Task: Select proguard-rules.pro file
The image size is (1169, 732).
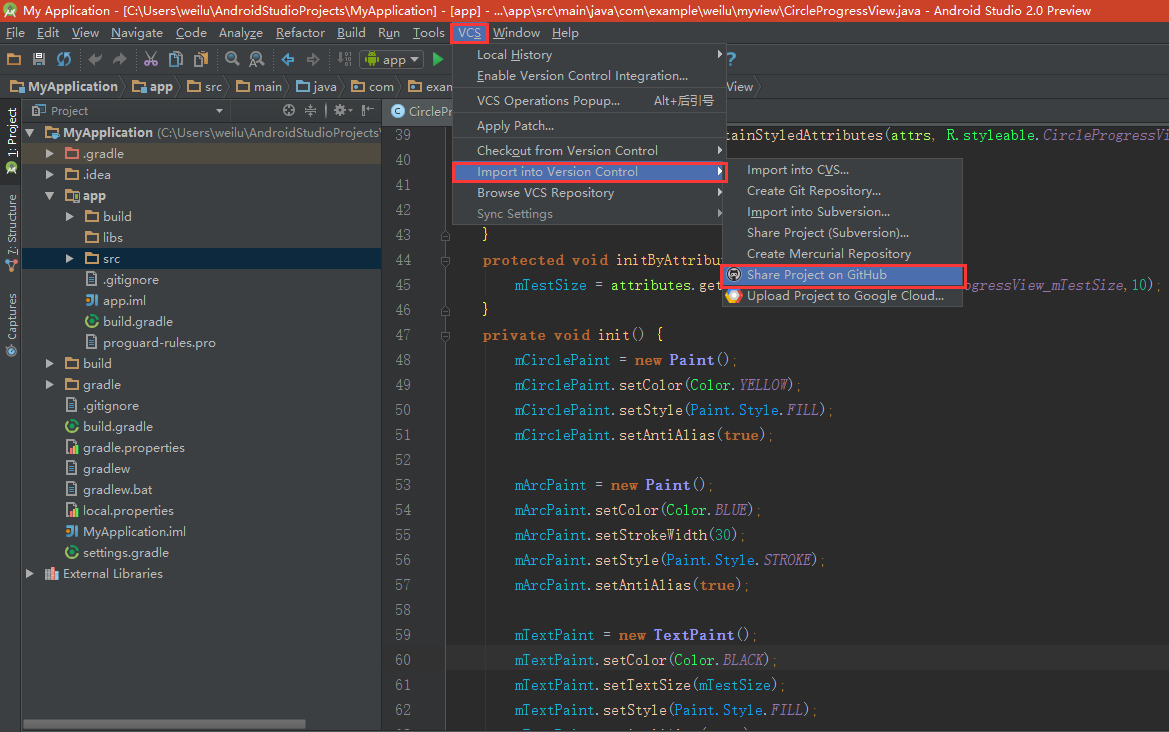Action: point(151,343)
